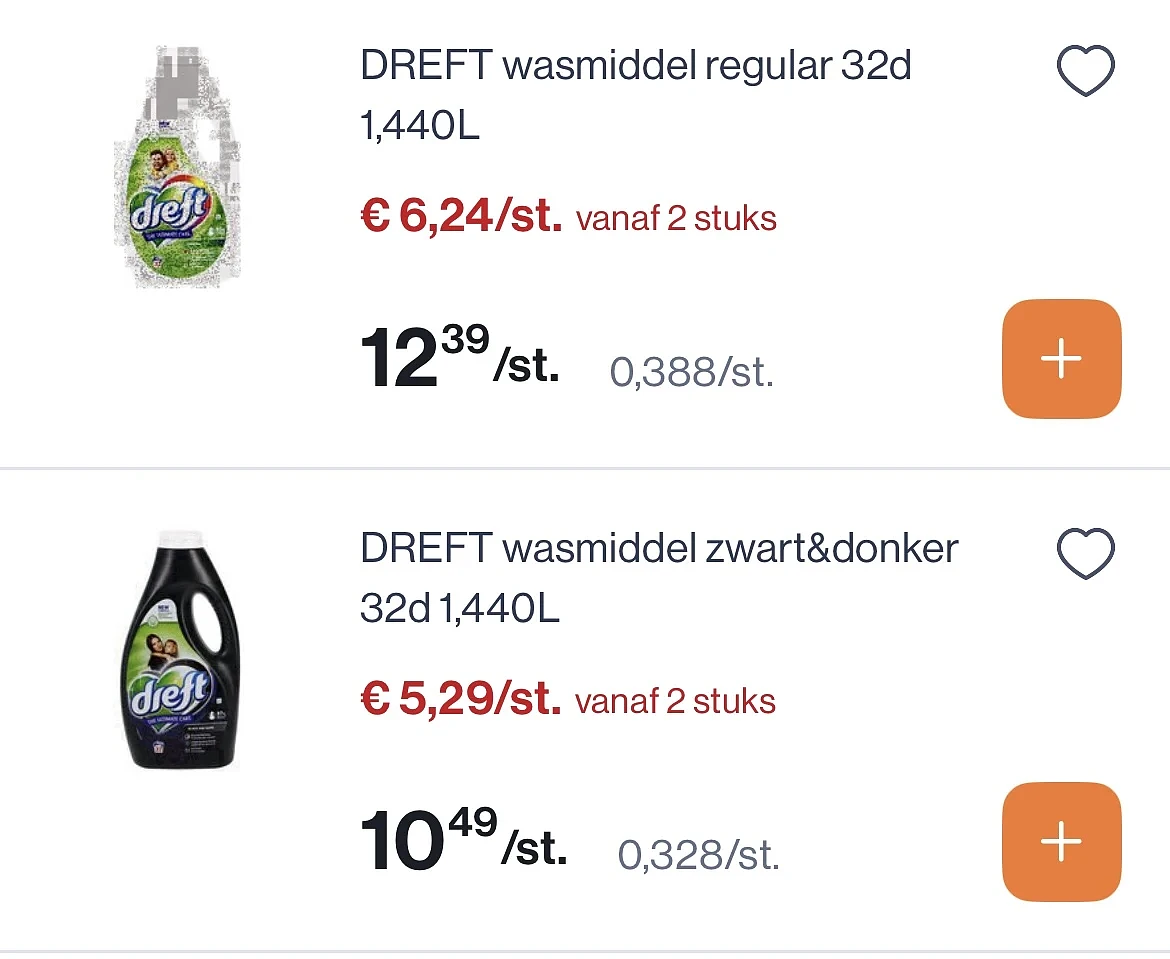Add Dreft regular 32d to cart

point(1061,359)
